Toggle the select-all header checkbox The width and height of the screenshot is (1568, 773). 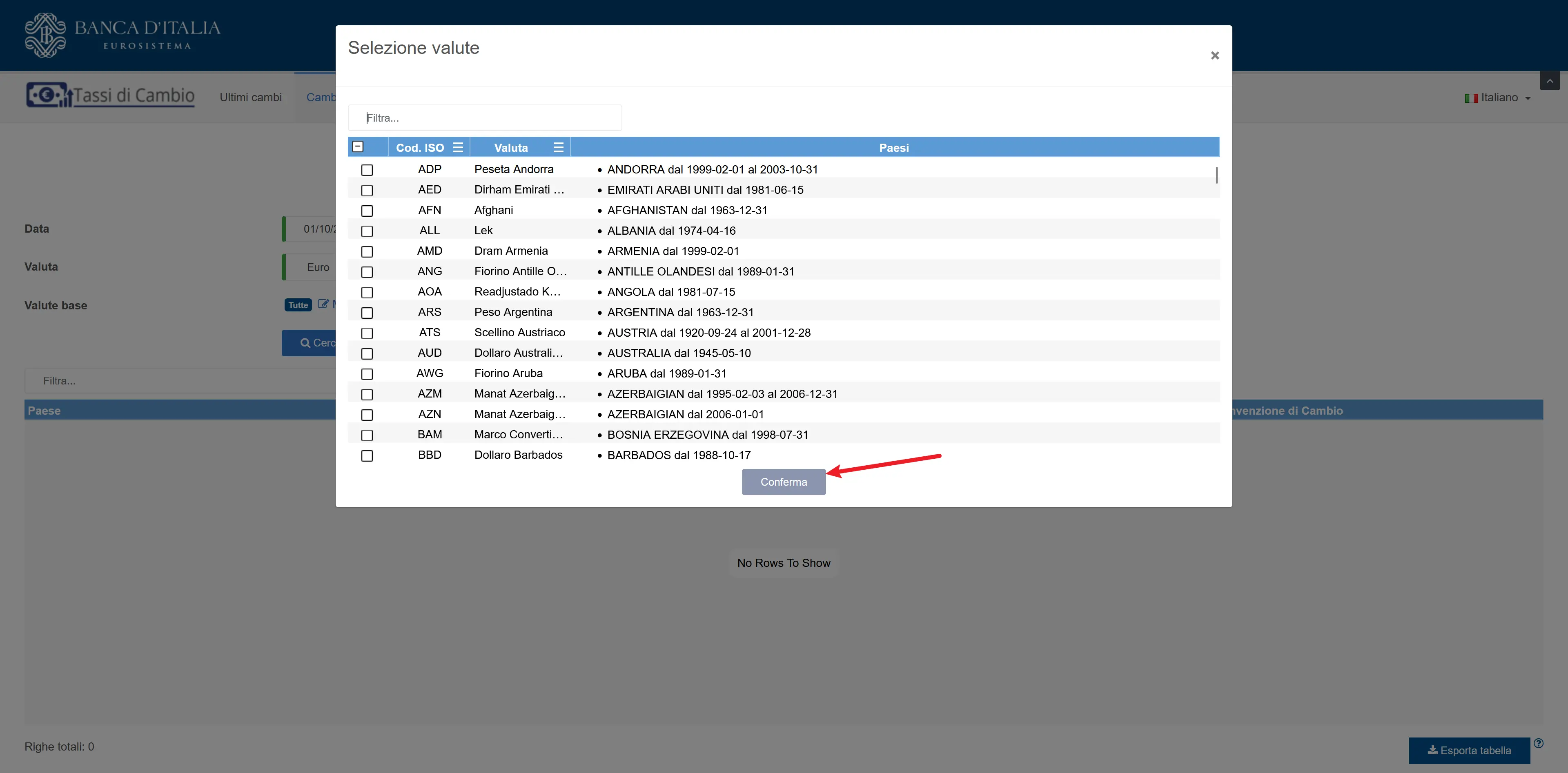[x=358, y=147]
